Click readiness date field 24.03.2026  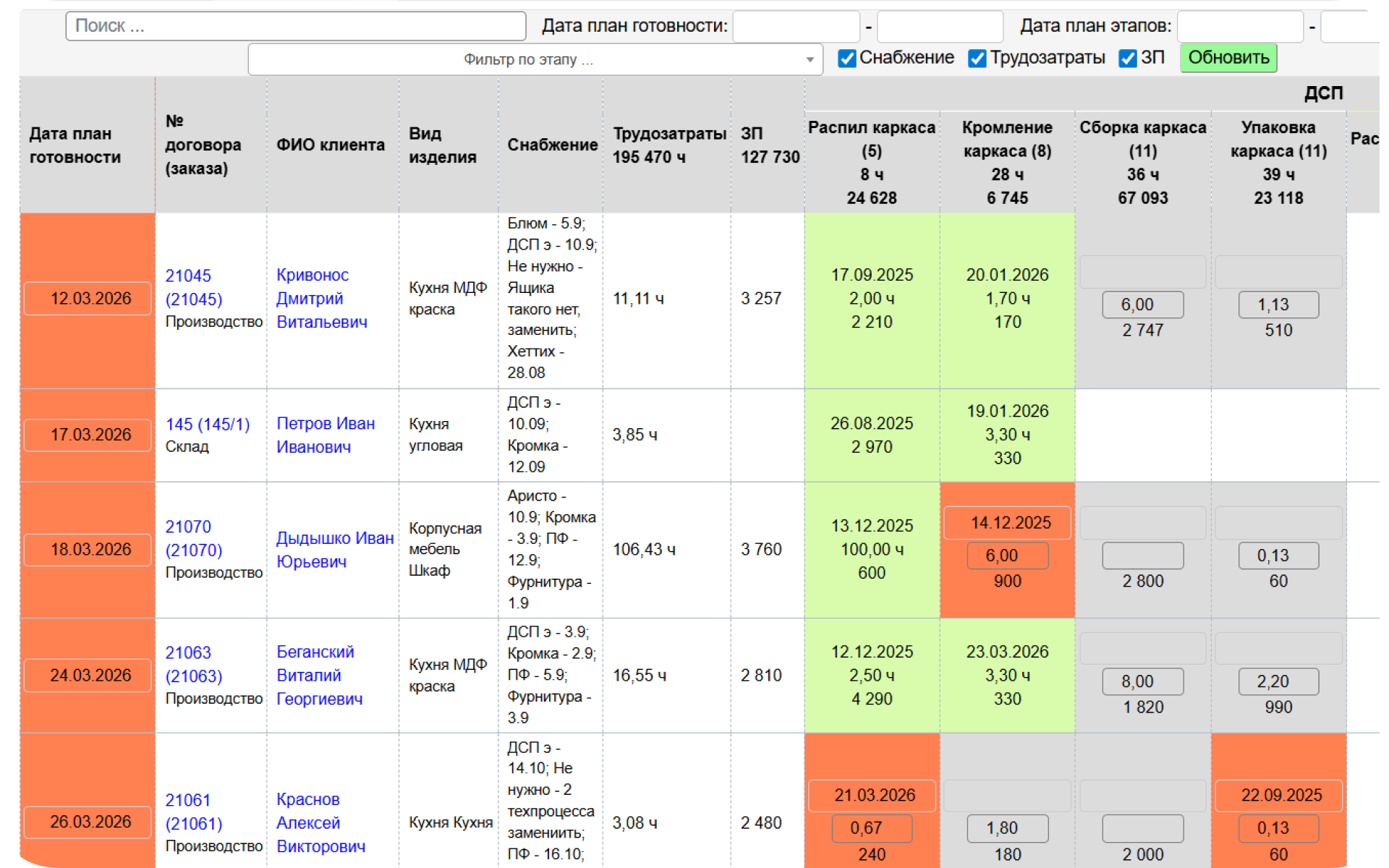pos(88,676)
